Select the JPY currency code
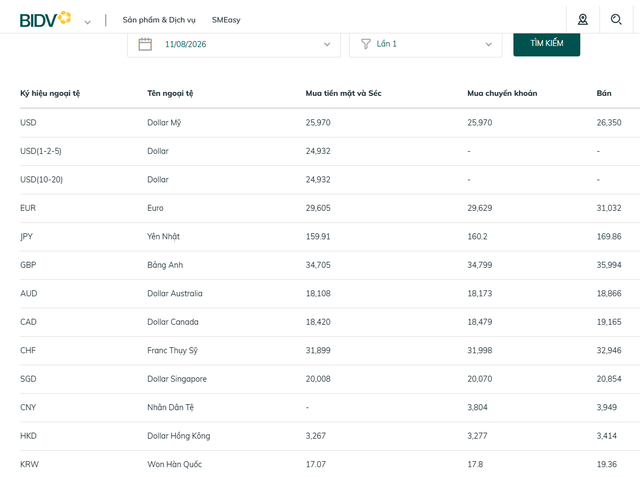640x477 pixels. pos(26,237)
